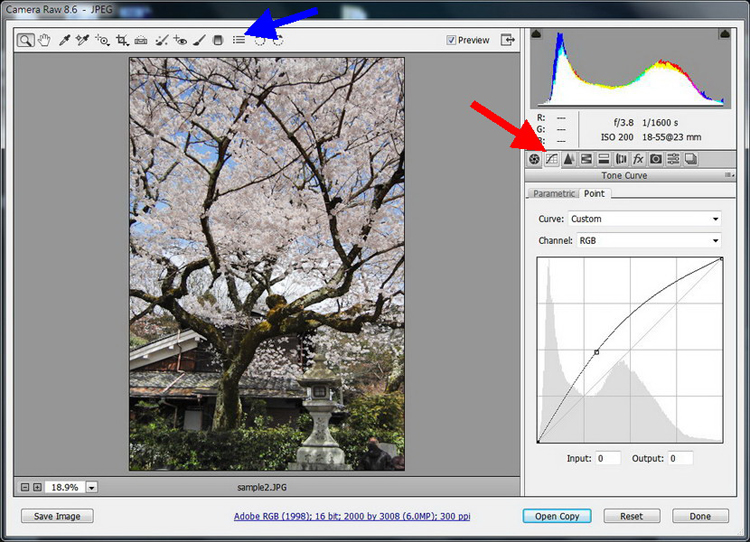Select the Adjustment Brush tool
Viewport: 750px width, 542px height.
(x=199, y=40)
